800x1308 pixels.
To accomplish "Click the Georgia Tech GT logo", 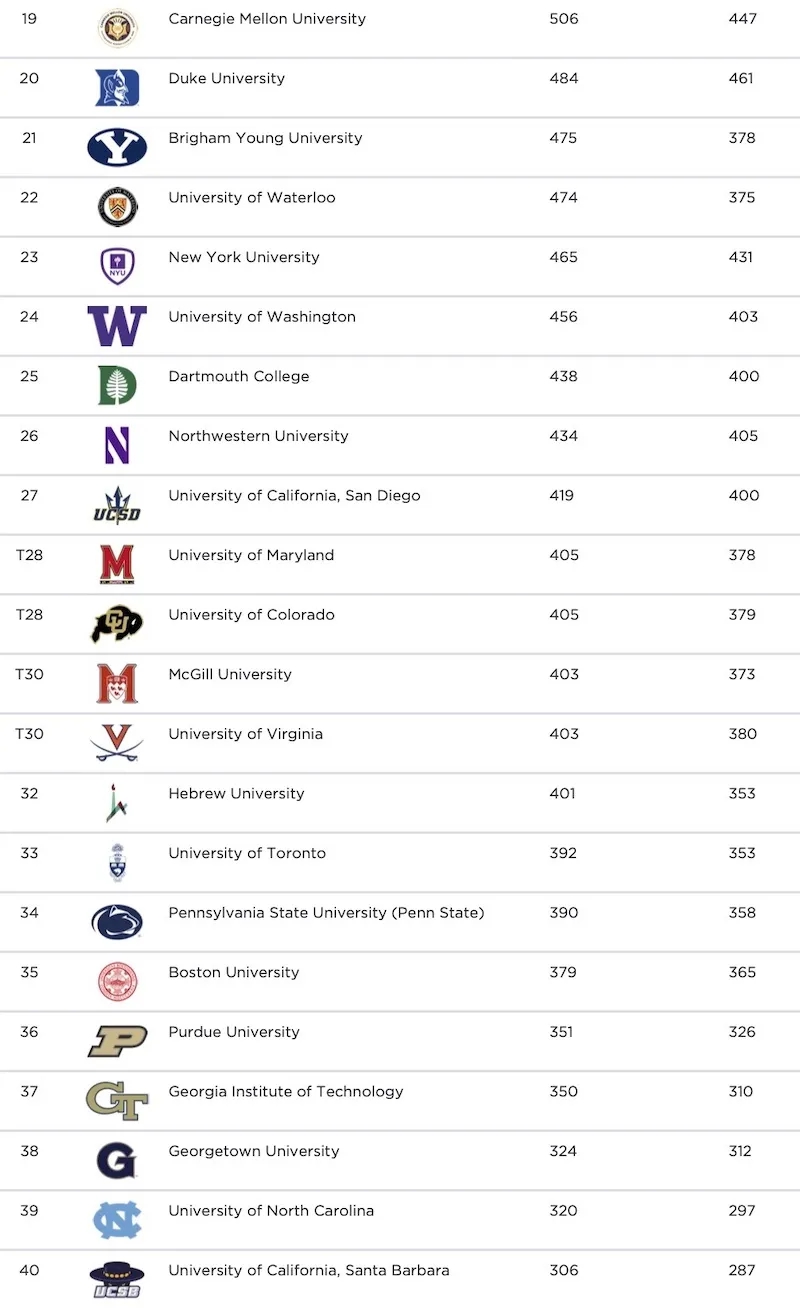I will [x=117, y=1101].
